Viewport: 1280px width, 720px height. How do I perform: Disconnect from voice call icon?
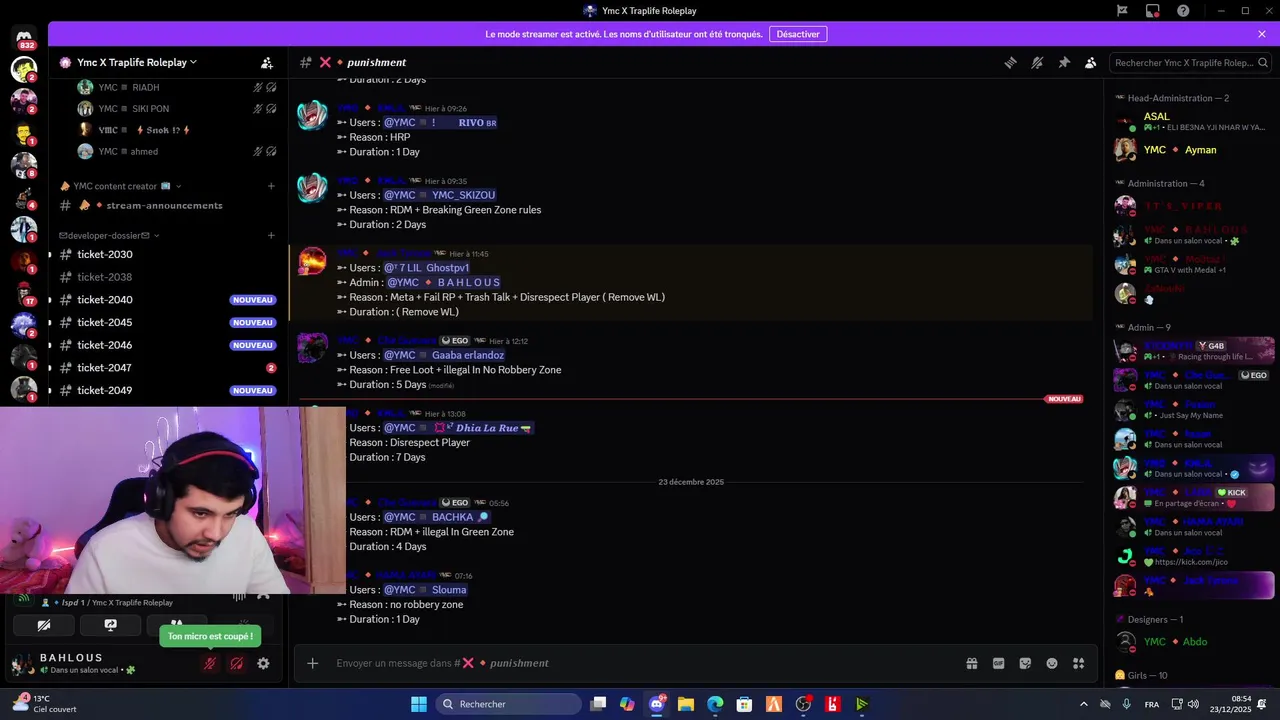[263, 595]
